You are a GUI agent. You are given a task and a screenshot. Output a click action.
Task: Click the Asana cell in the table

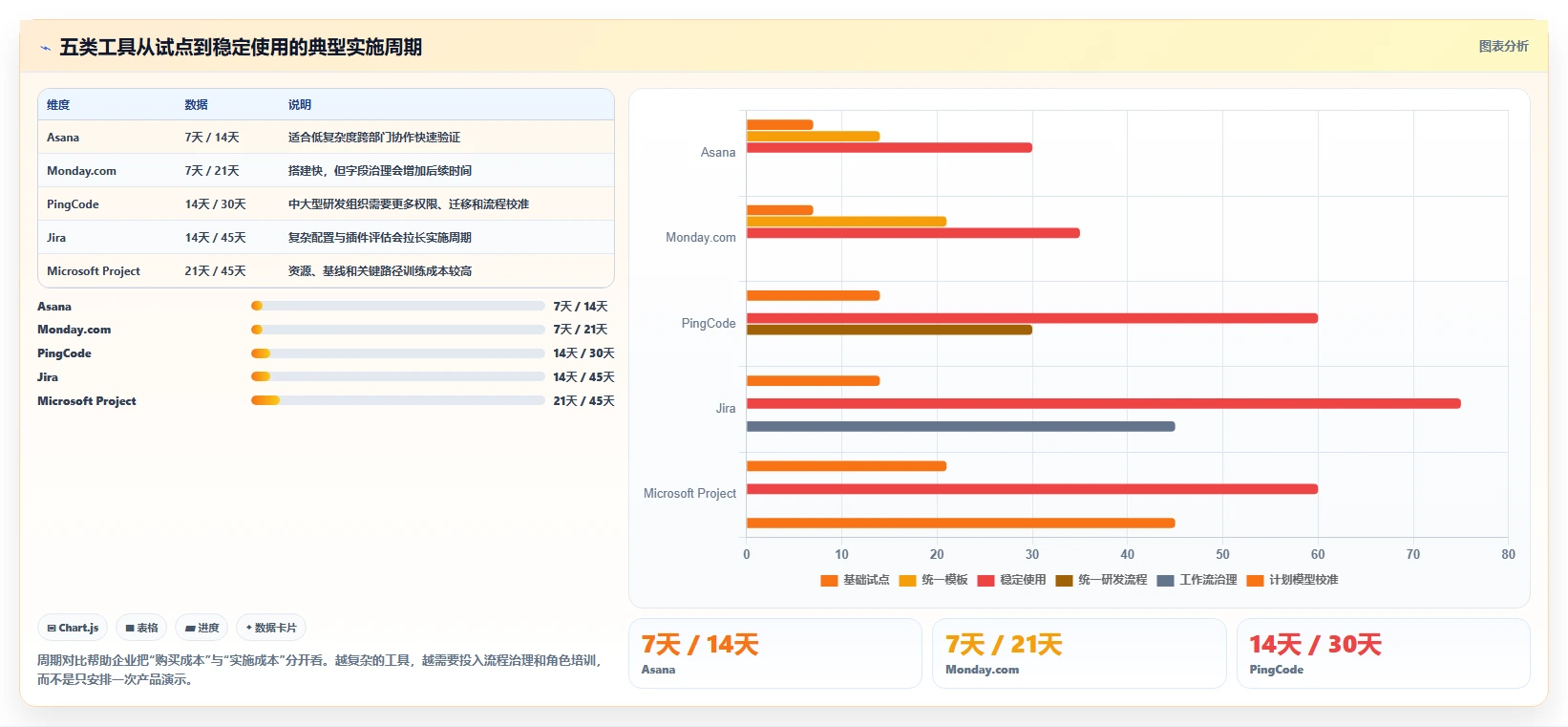click(x=63, y=138)
